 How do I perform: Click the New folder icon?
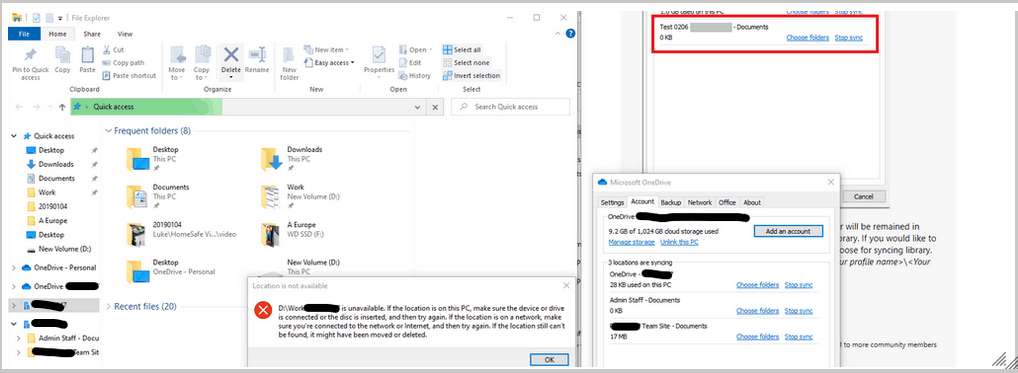pyautogui.click(x=290, y=64)
